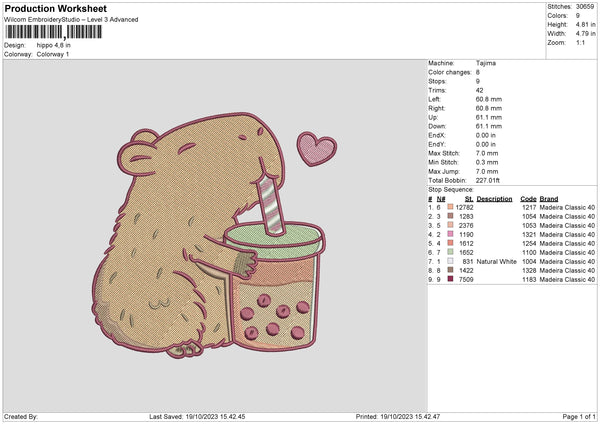Click the Brand column header
The height and width of the screenshot is (424, 600).
tap(551, 198)
